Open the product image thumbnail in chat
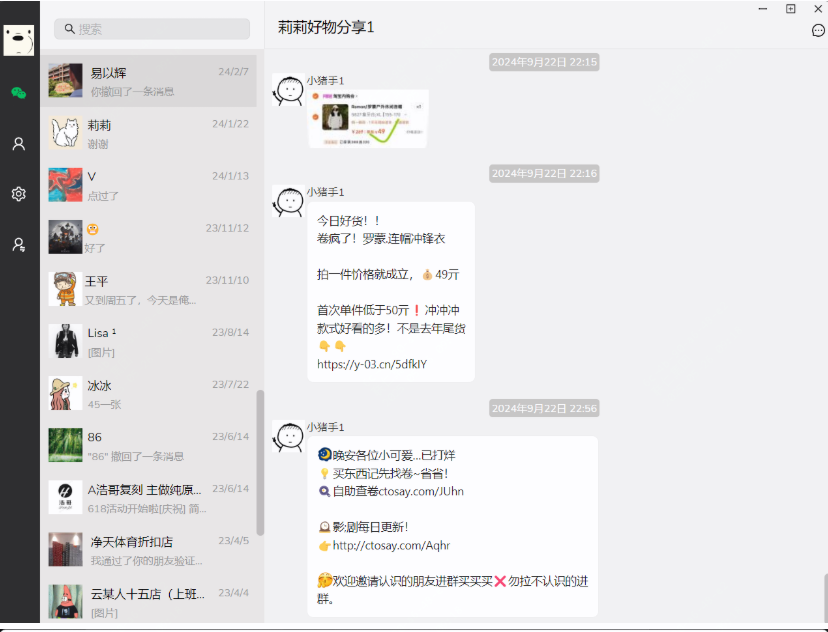 tap(367, 118)
